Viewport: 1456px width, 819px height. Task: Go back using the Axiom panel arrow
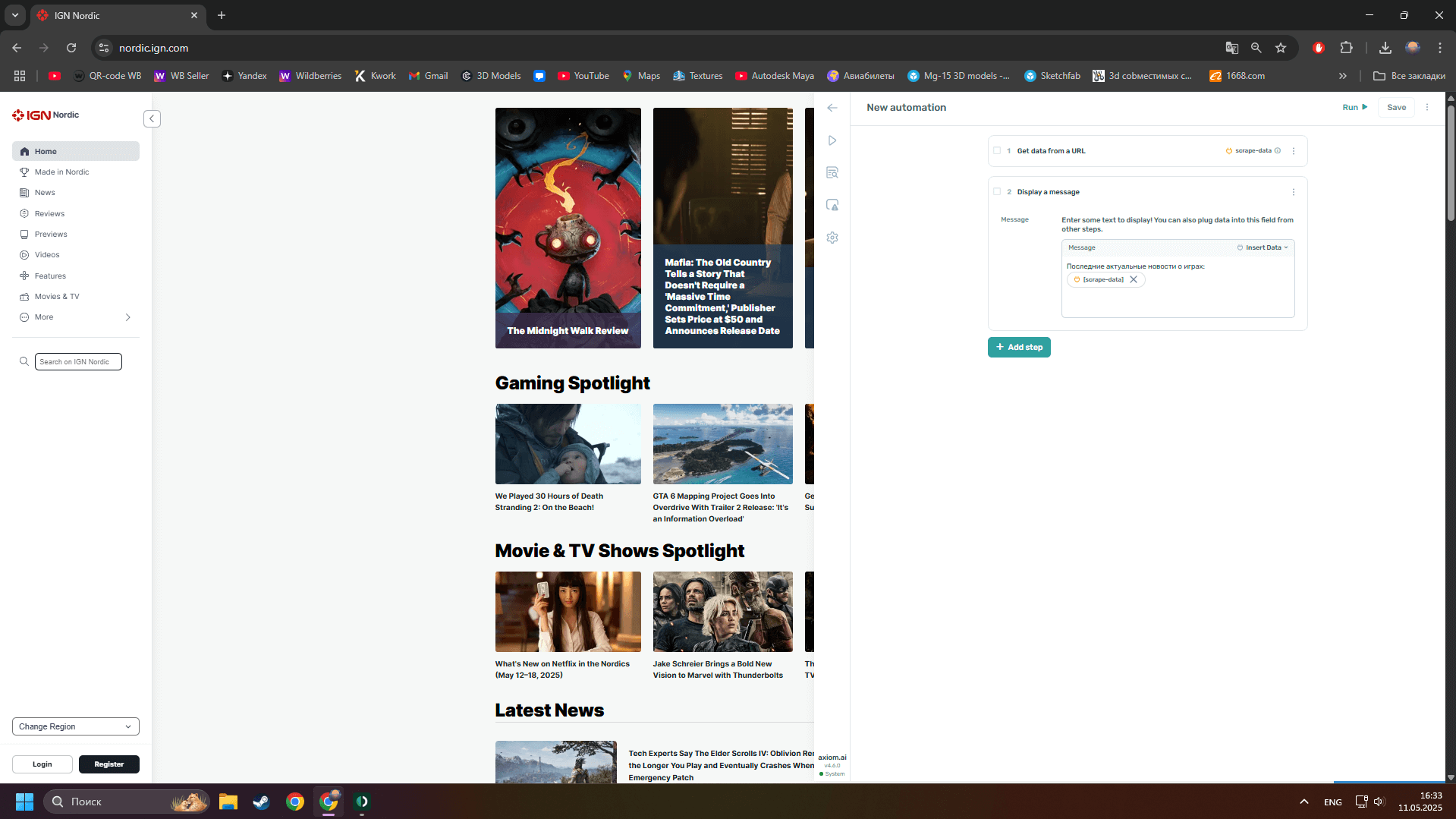point(832,108)
